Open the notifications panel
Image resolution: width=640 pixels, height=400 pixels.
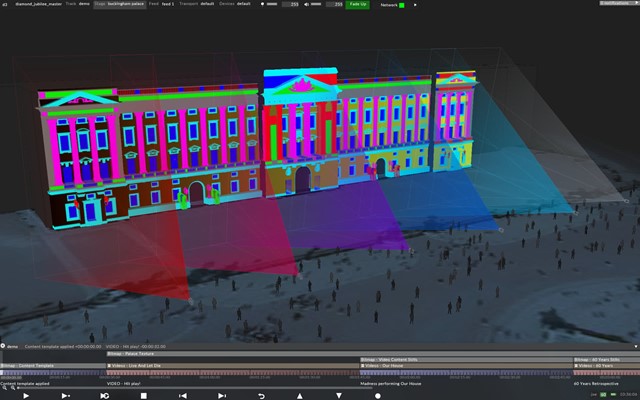pos(619,3)
